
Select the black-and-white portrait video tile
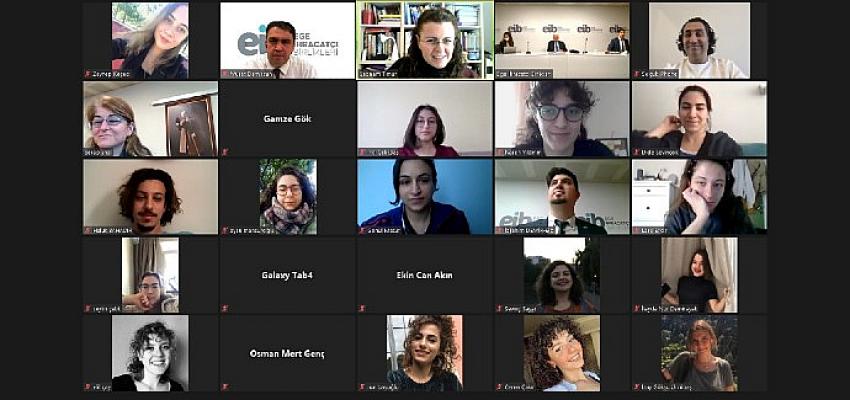[150, 353]
